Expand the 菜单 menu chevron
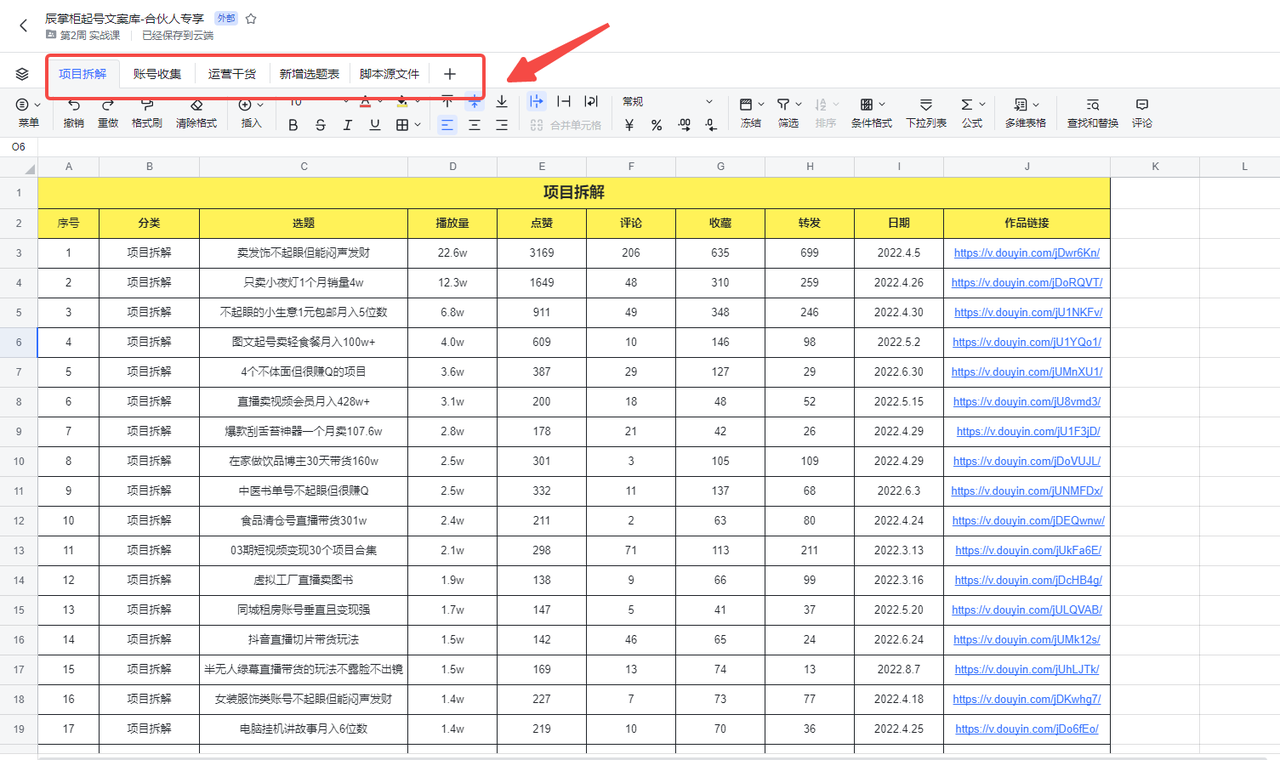Screen dimensions: 1280x760 click(37, 104)
